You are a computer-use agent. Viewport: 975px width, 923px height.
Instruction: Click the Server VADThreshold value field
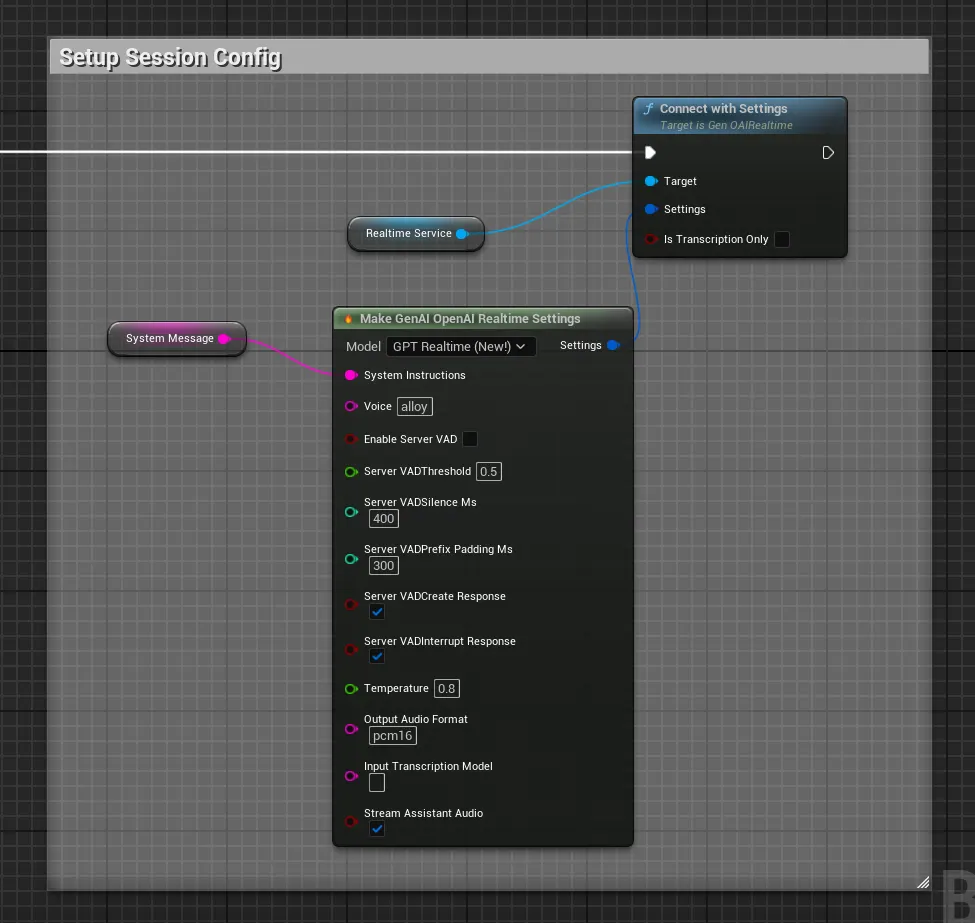[x=488, y=471]
